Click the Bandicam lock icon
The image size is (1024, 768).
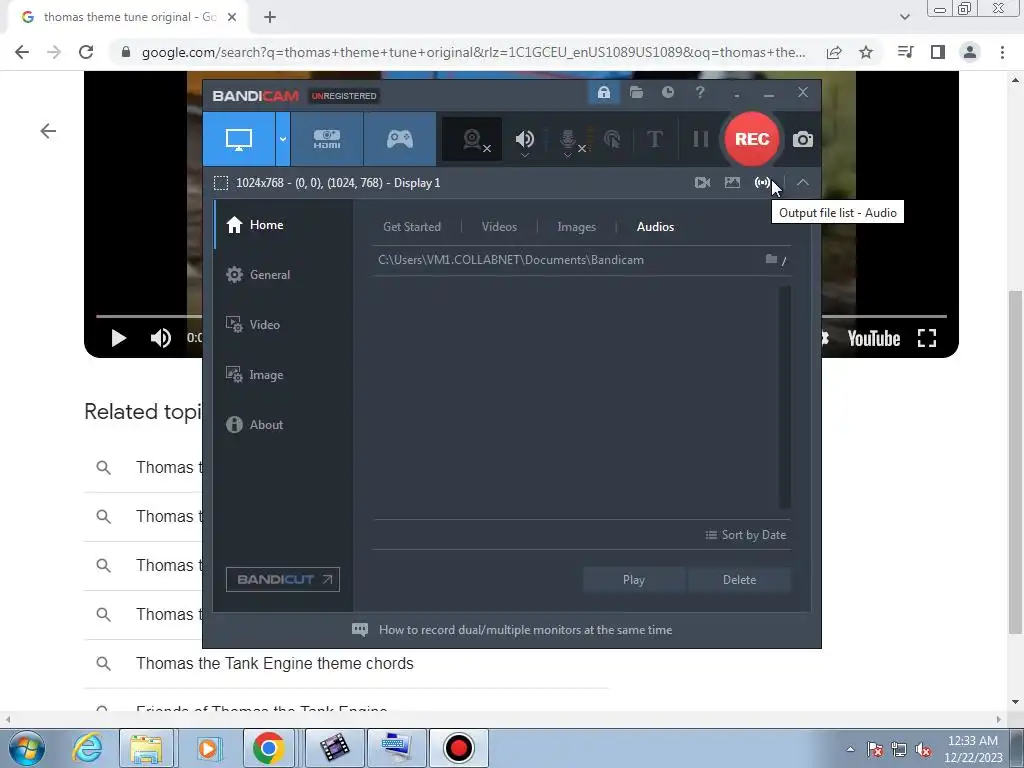(x=604, y=93)
